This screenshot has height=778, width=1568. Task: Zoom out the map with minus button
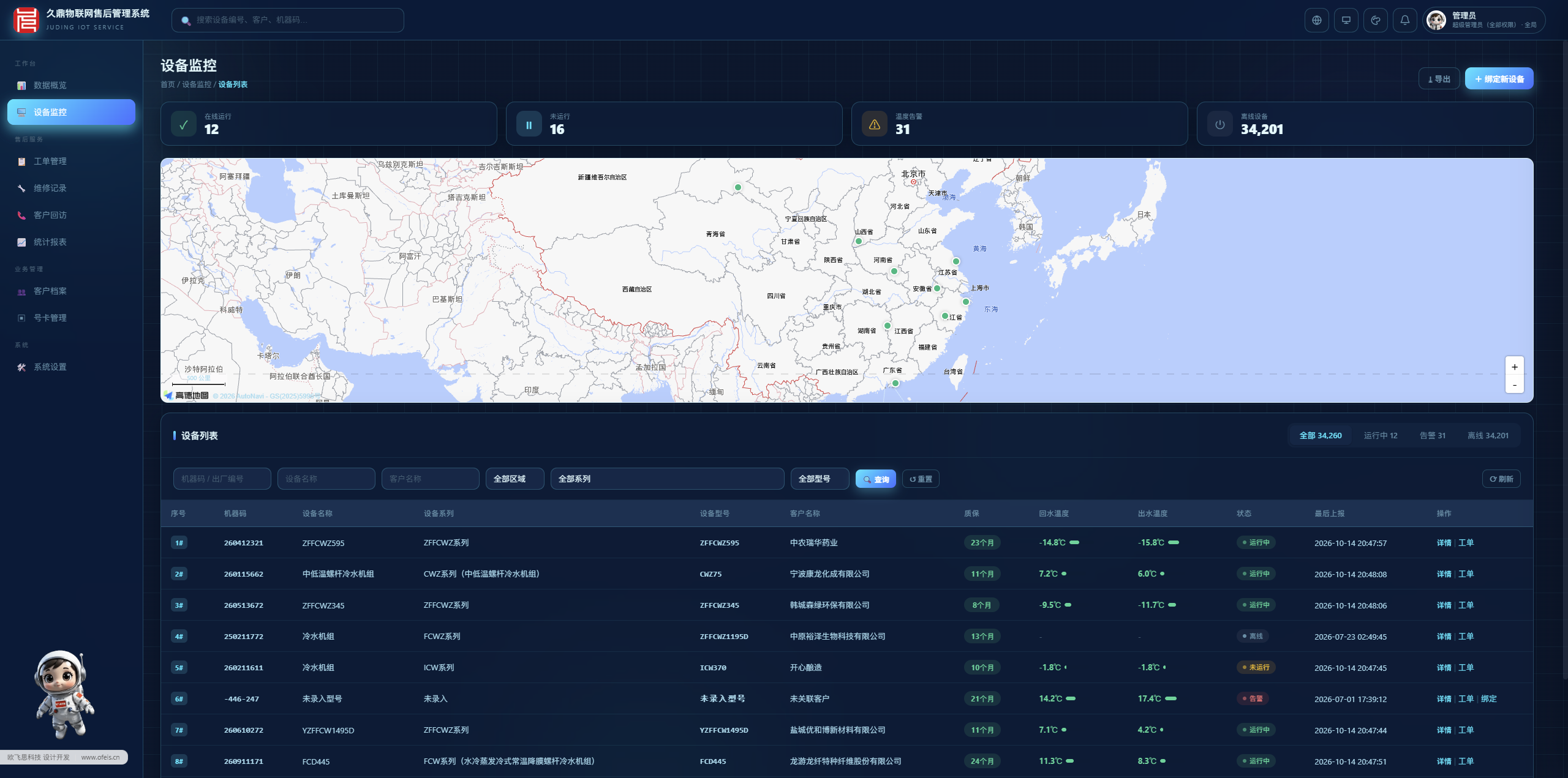pyautogui.click(x=1514, y=384)
